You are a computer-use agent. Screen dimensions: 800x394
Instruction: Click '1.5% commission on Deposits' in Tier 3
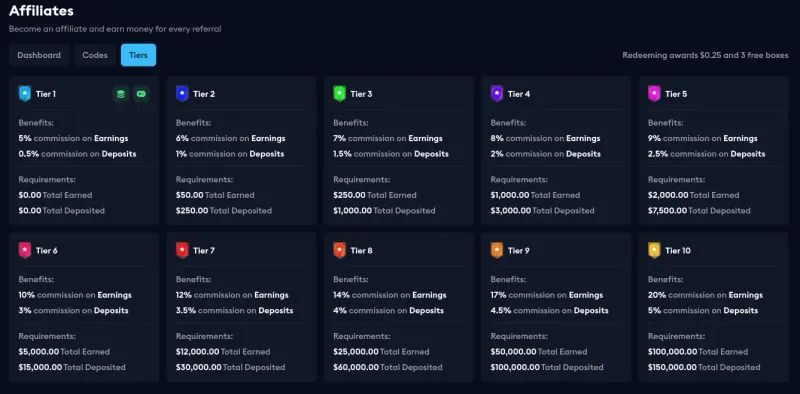[391, 154]
